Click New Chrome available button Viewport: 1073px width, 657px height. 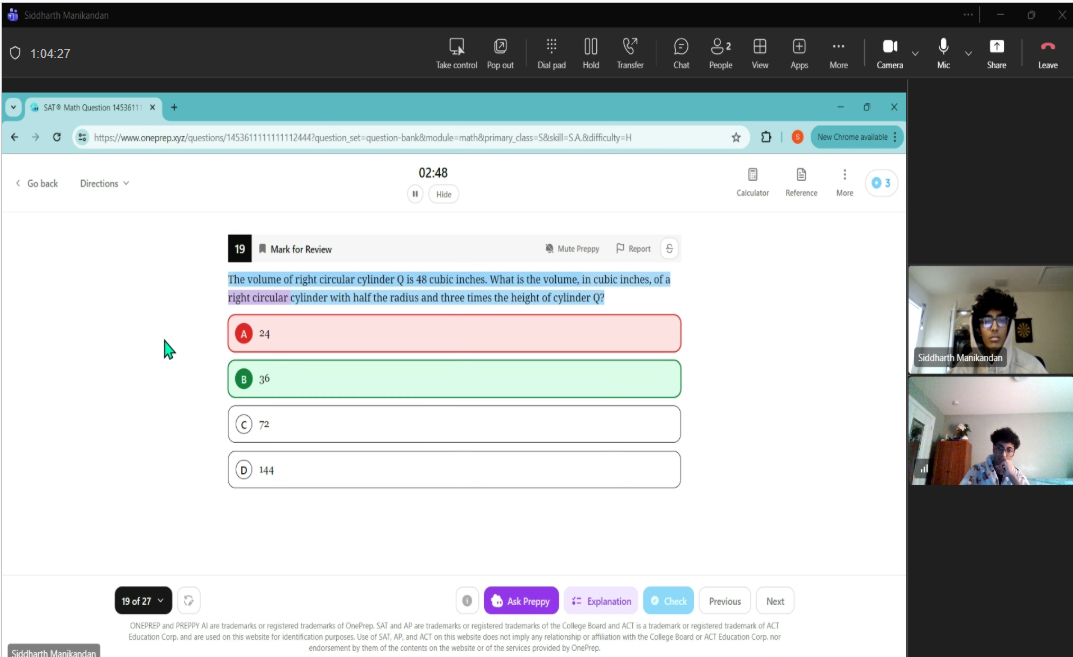coord(857,137)
